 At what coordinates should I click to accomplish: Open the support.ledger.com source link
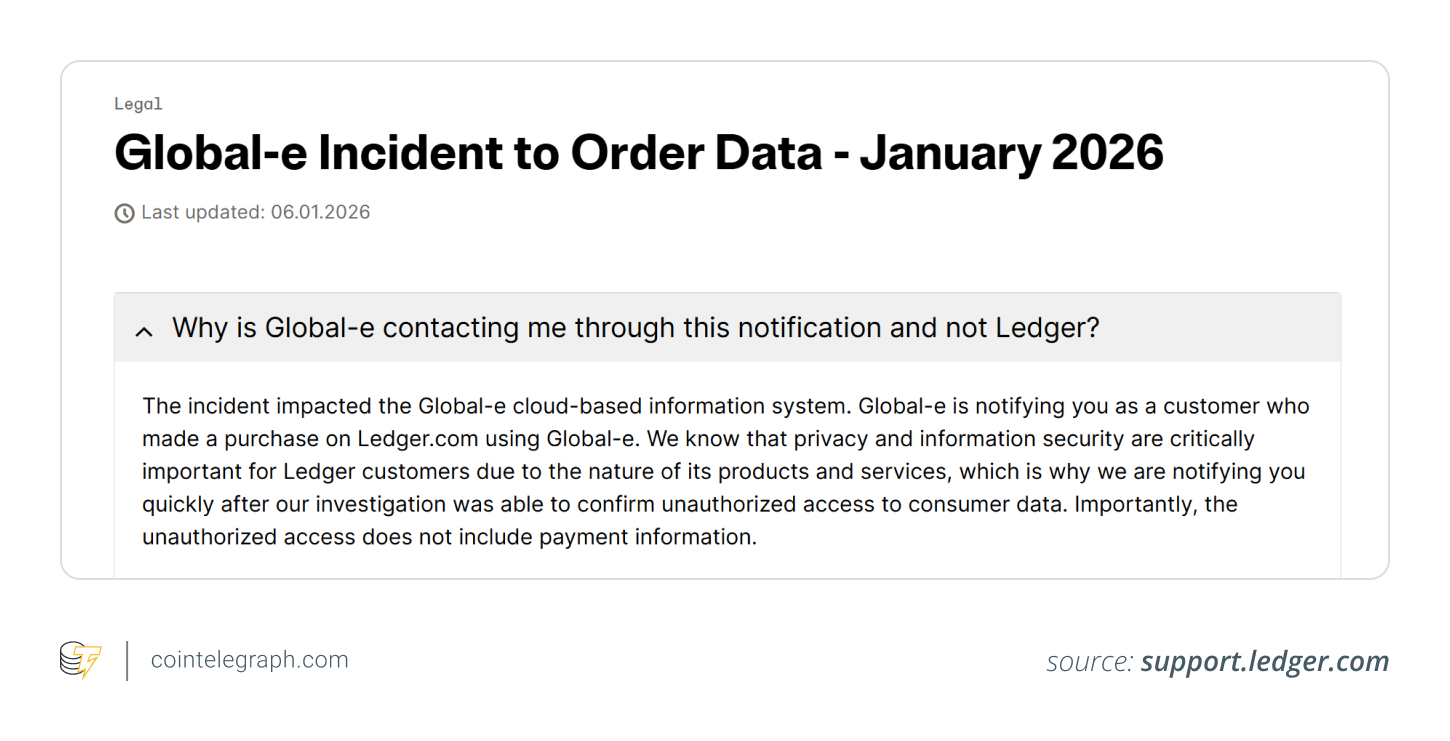[x=1264, y=662]
